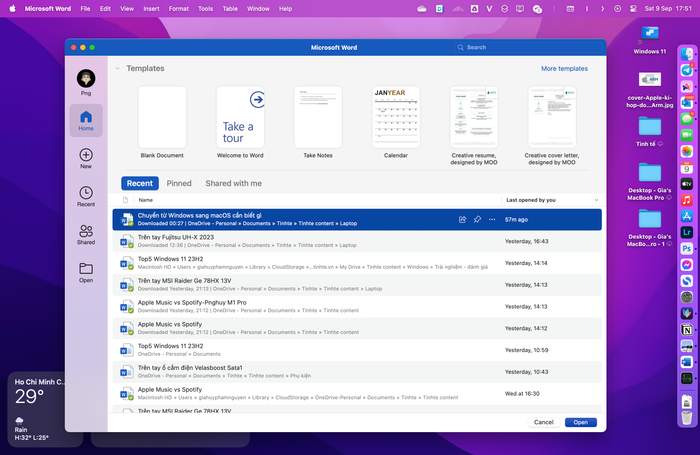Open Finder from the Dock

point(687,54)
